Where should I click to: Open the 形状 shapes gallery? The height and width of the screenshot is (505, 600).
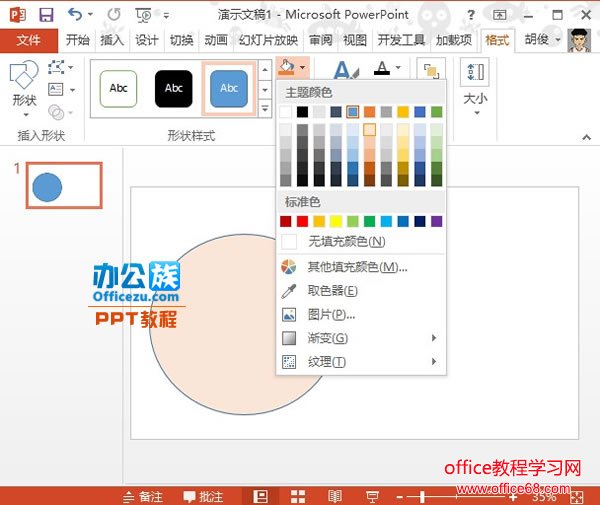(x=24, y=88)
